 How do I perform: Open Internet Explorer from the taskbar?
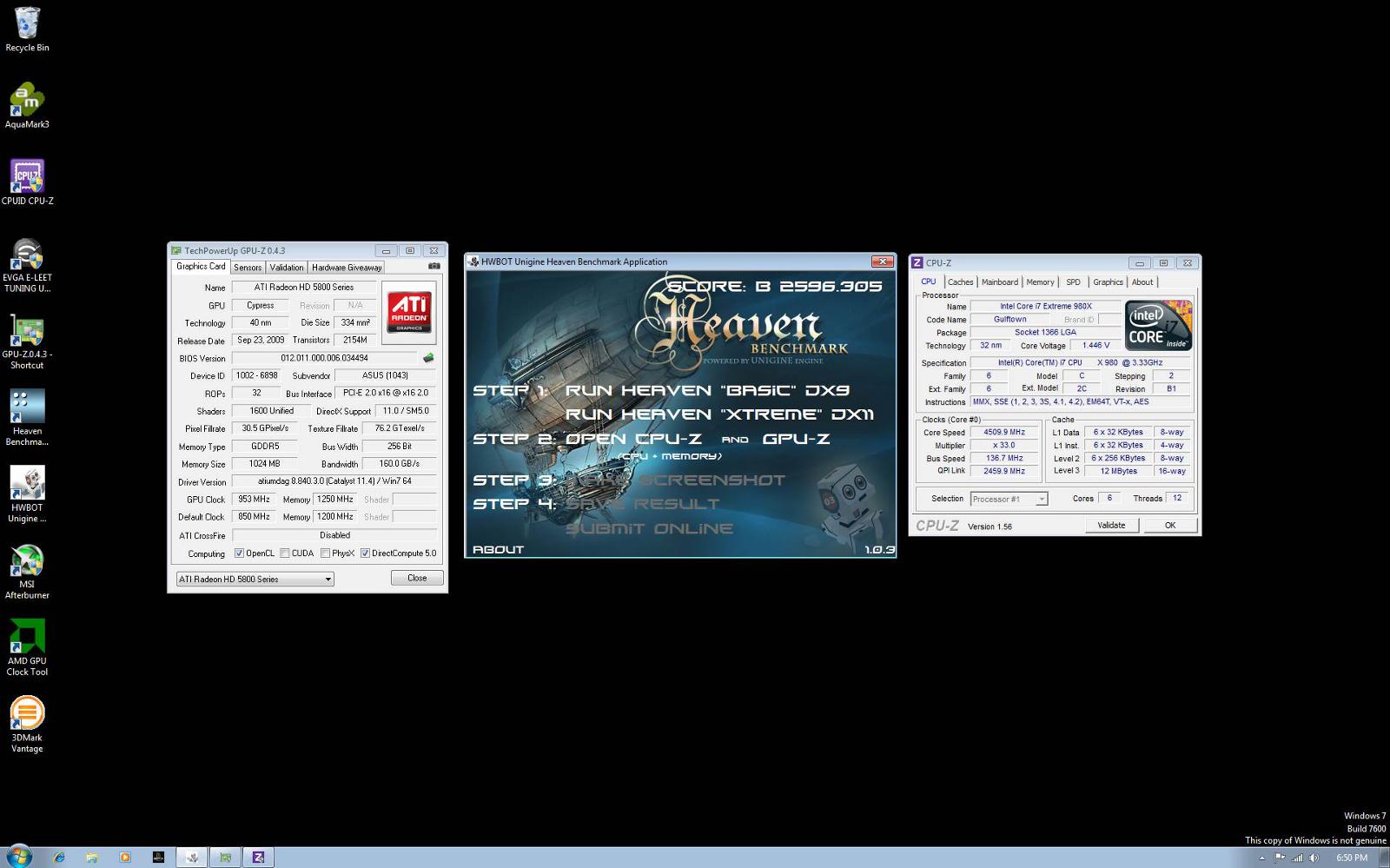[59, 858]
